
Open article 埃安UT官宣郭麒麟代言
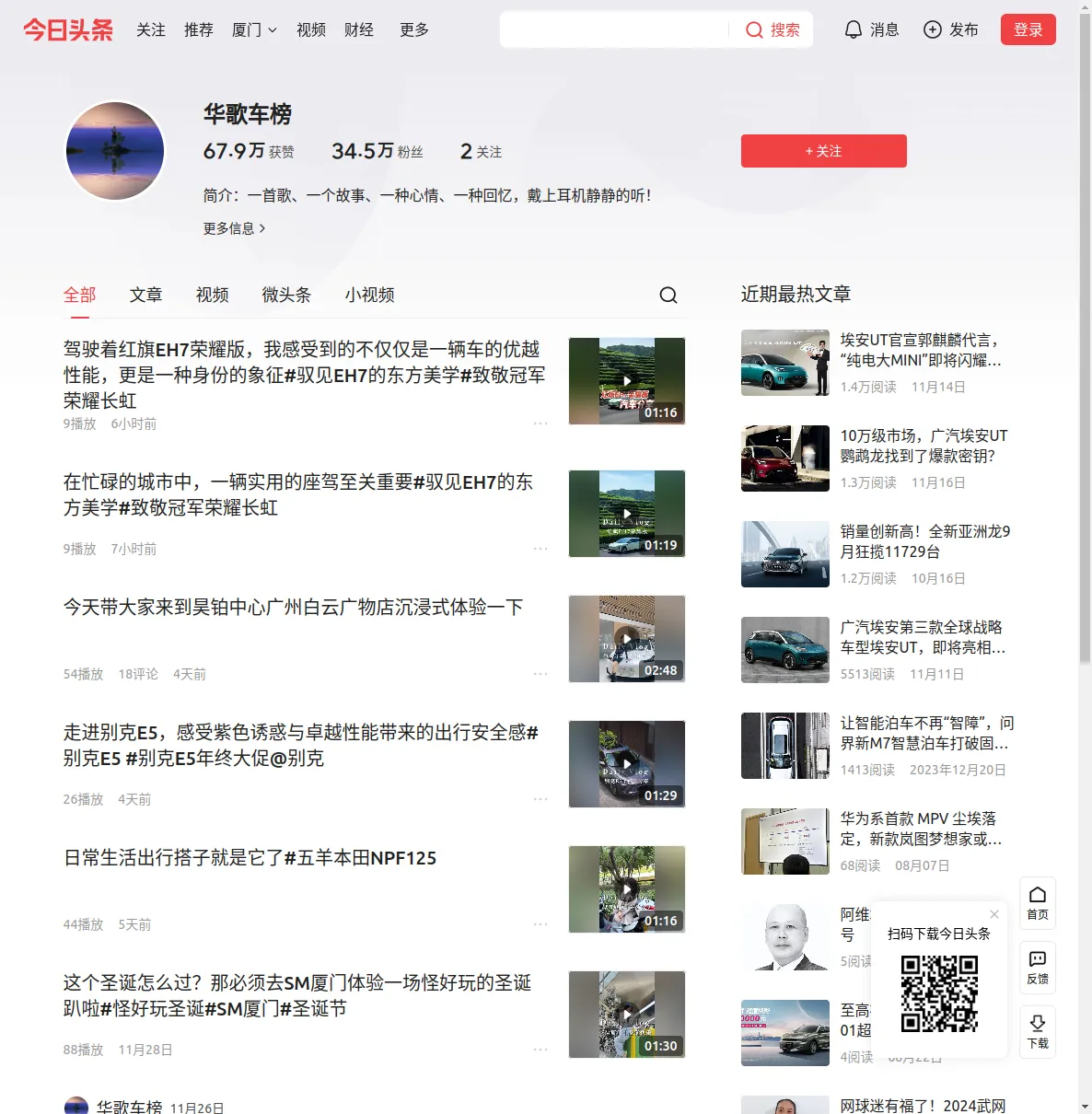921,350
